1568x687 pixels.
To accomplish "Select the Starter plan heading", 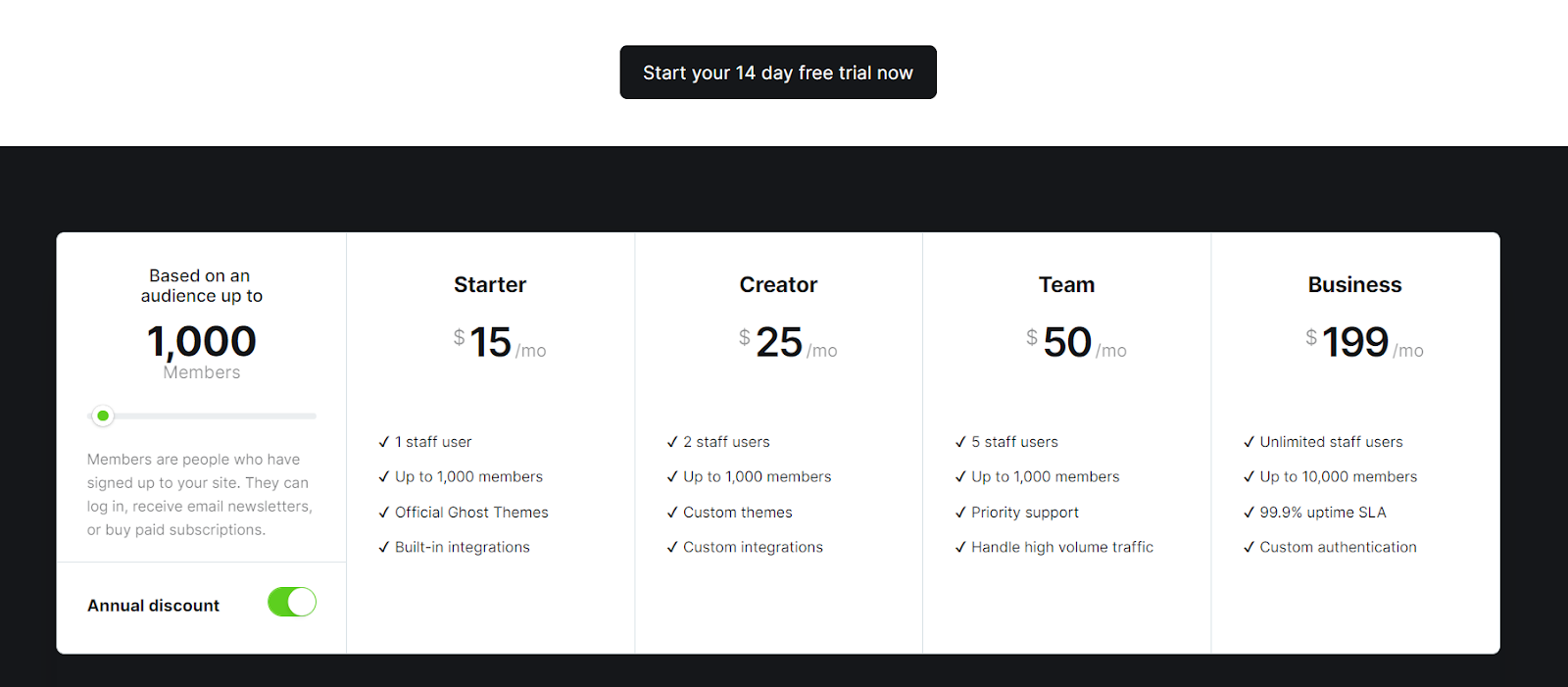I will (x=490, y=285).
